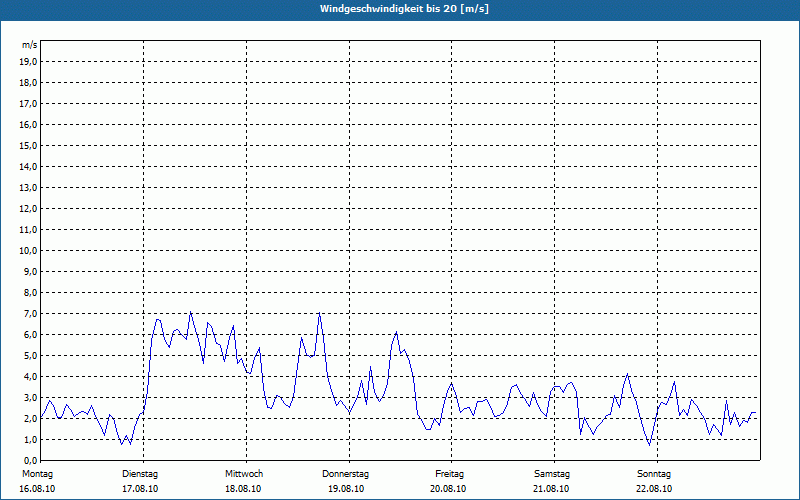Viewport: 800px width, 500px height.
Task: Click the date 22.08.10
Action: 654,489
